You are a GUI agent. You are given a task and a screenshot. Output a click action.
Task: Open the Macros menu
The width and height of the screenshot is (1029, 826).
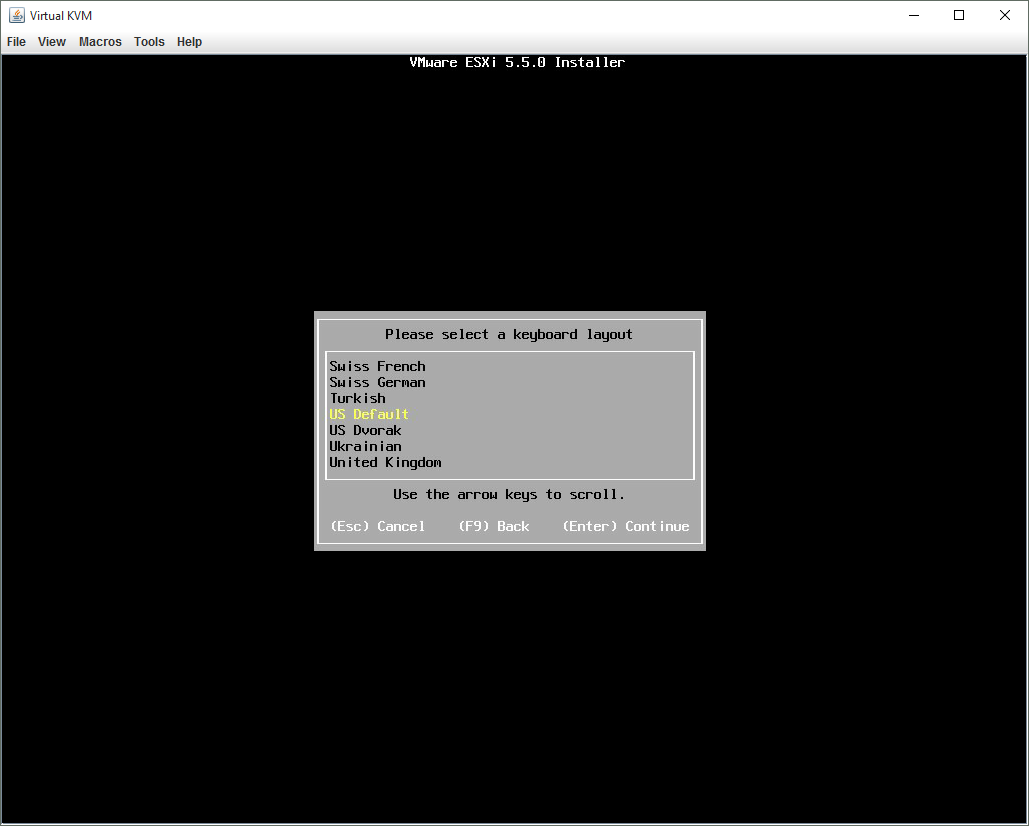point(100,42)
